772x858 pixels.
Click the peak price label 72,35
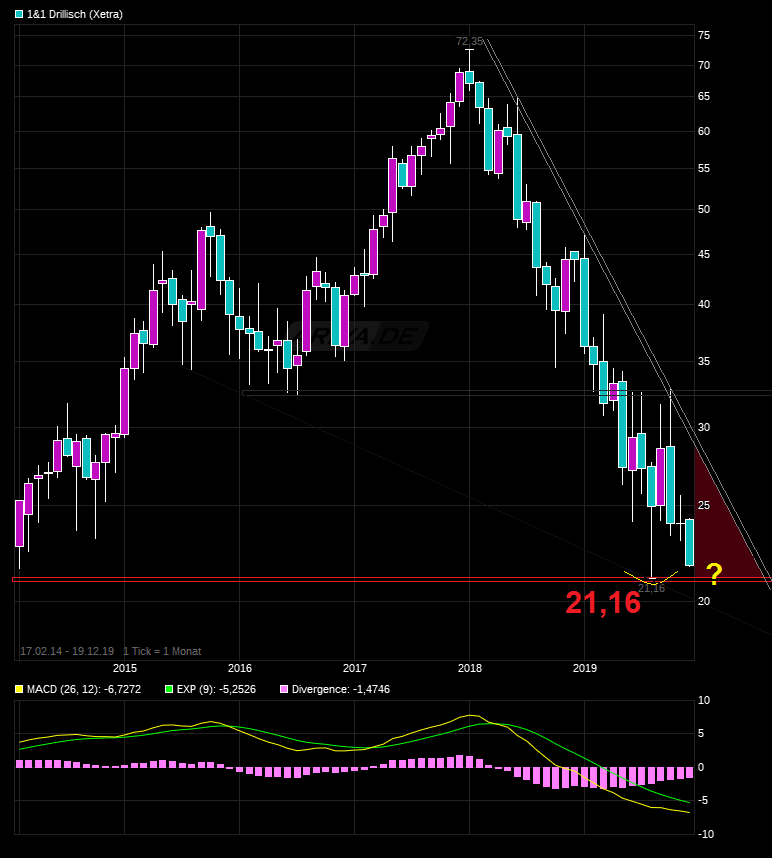pos(469,42)
